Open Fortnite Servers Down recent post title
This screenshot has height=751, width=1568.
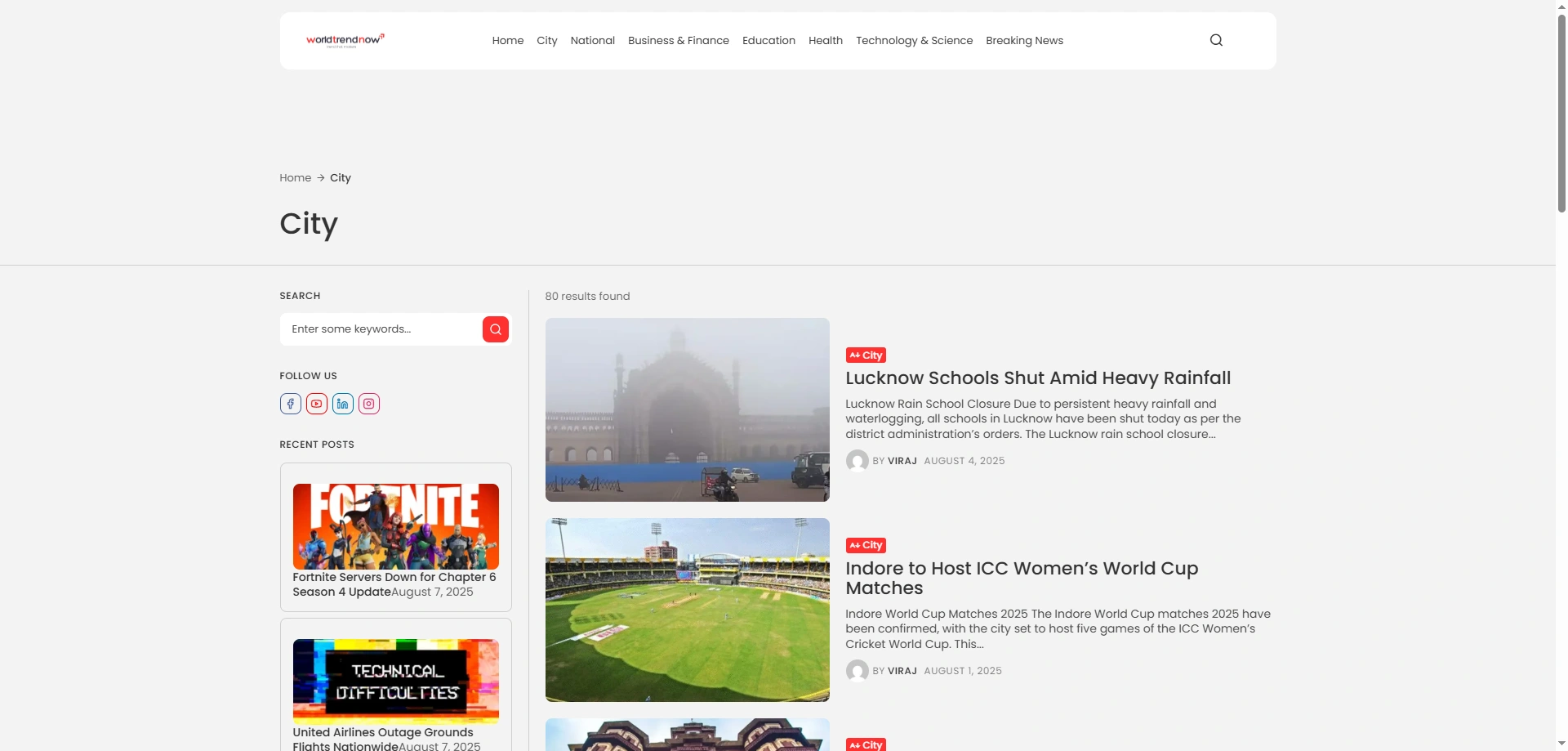(394, 584)
